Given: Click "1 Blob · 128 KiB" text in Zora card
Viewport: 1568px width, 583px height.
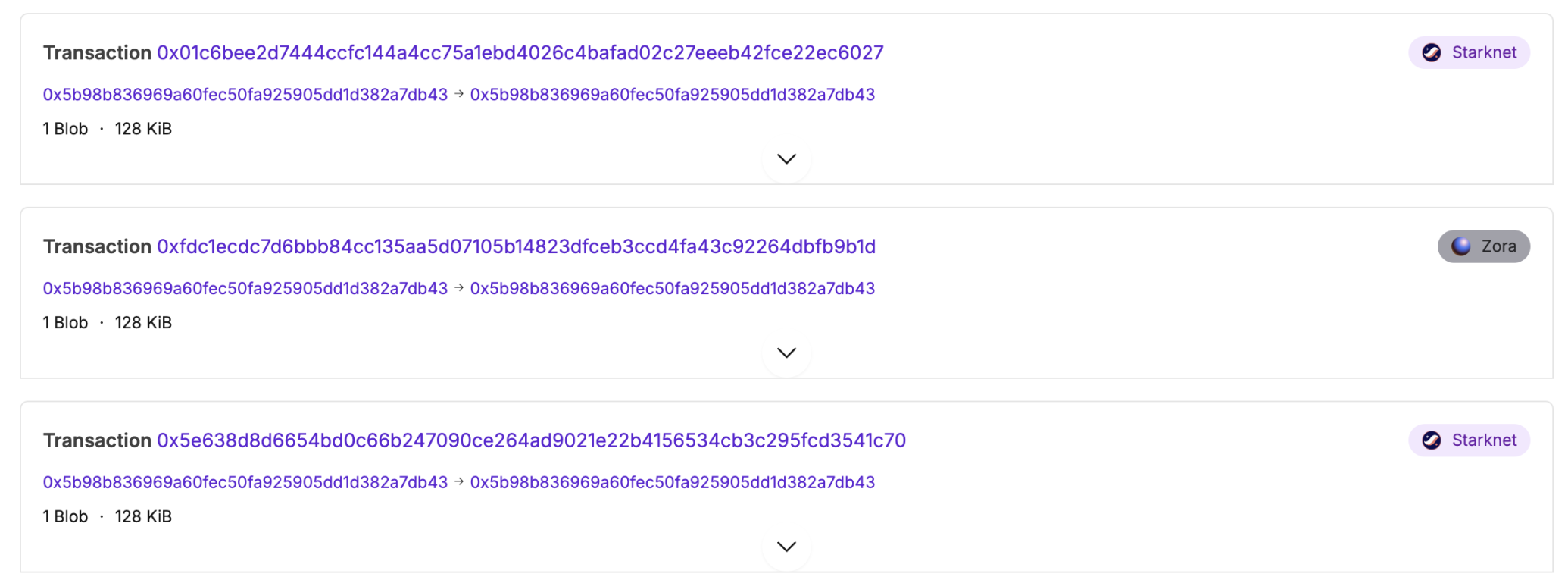Looking at the screenshot, I should (x=107, y=323).
